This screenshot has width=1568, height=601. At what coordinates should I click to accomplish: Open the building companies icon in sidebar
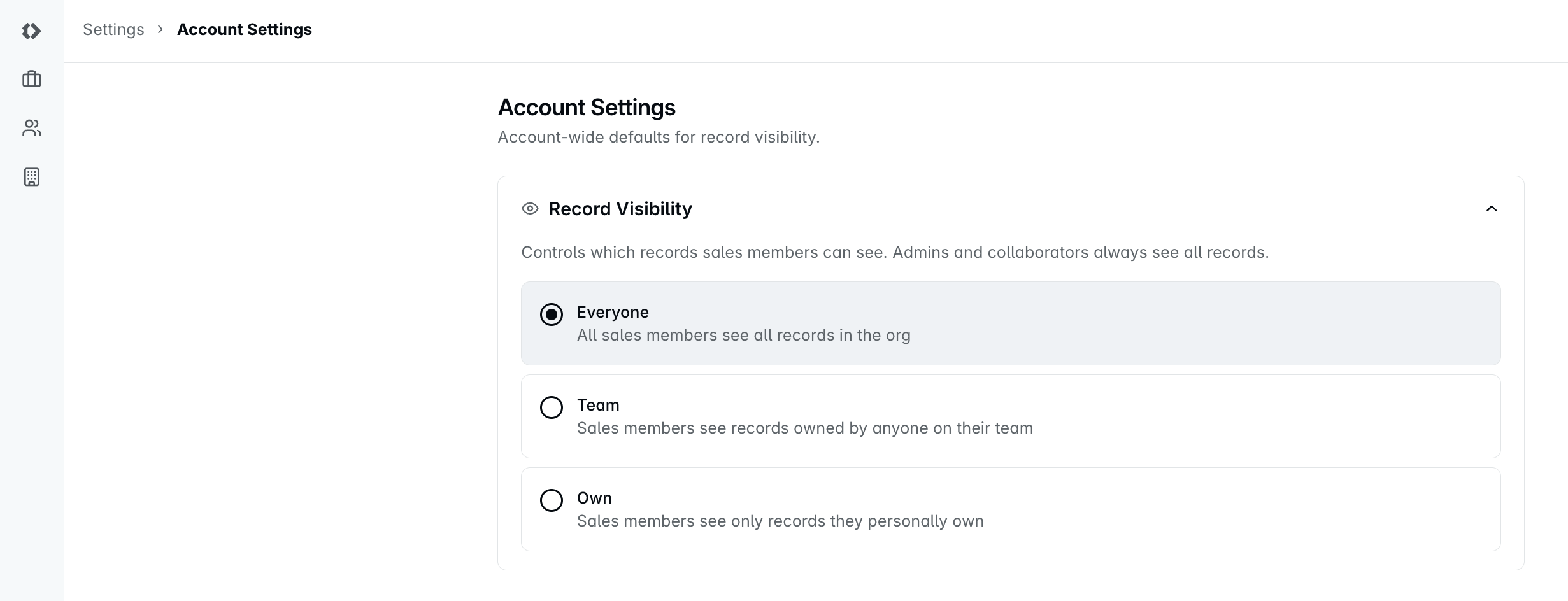[x=31, y=177]
